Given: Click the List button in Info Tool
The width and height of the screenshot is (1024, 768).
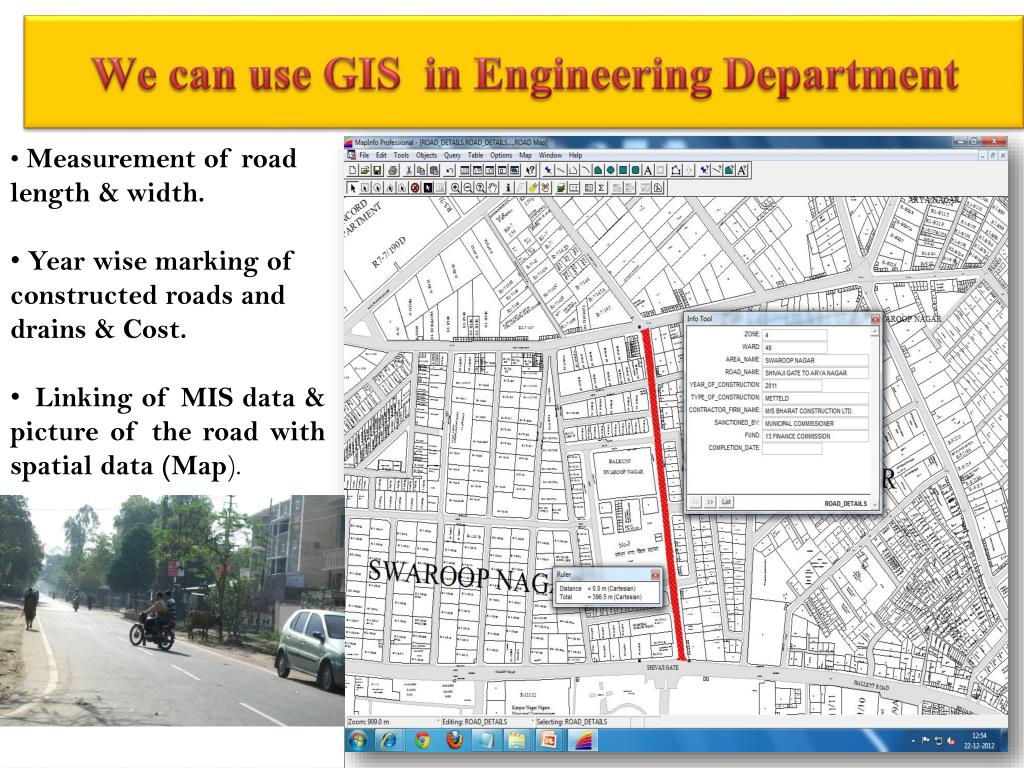Looking at the screenshot, I should click(726, 502).
